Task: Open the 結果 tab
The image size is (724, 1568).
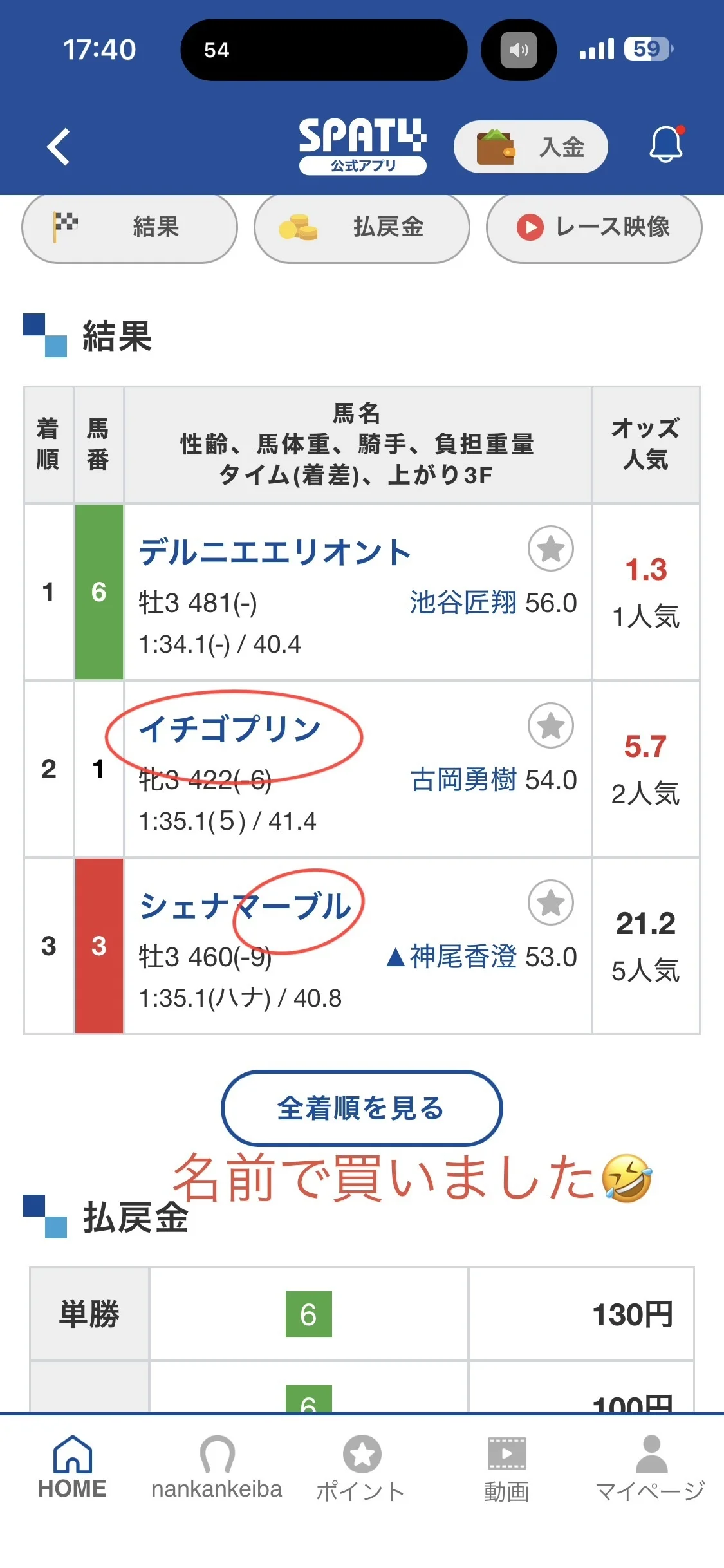Action: coord(129,228)
